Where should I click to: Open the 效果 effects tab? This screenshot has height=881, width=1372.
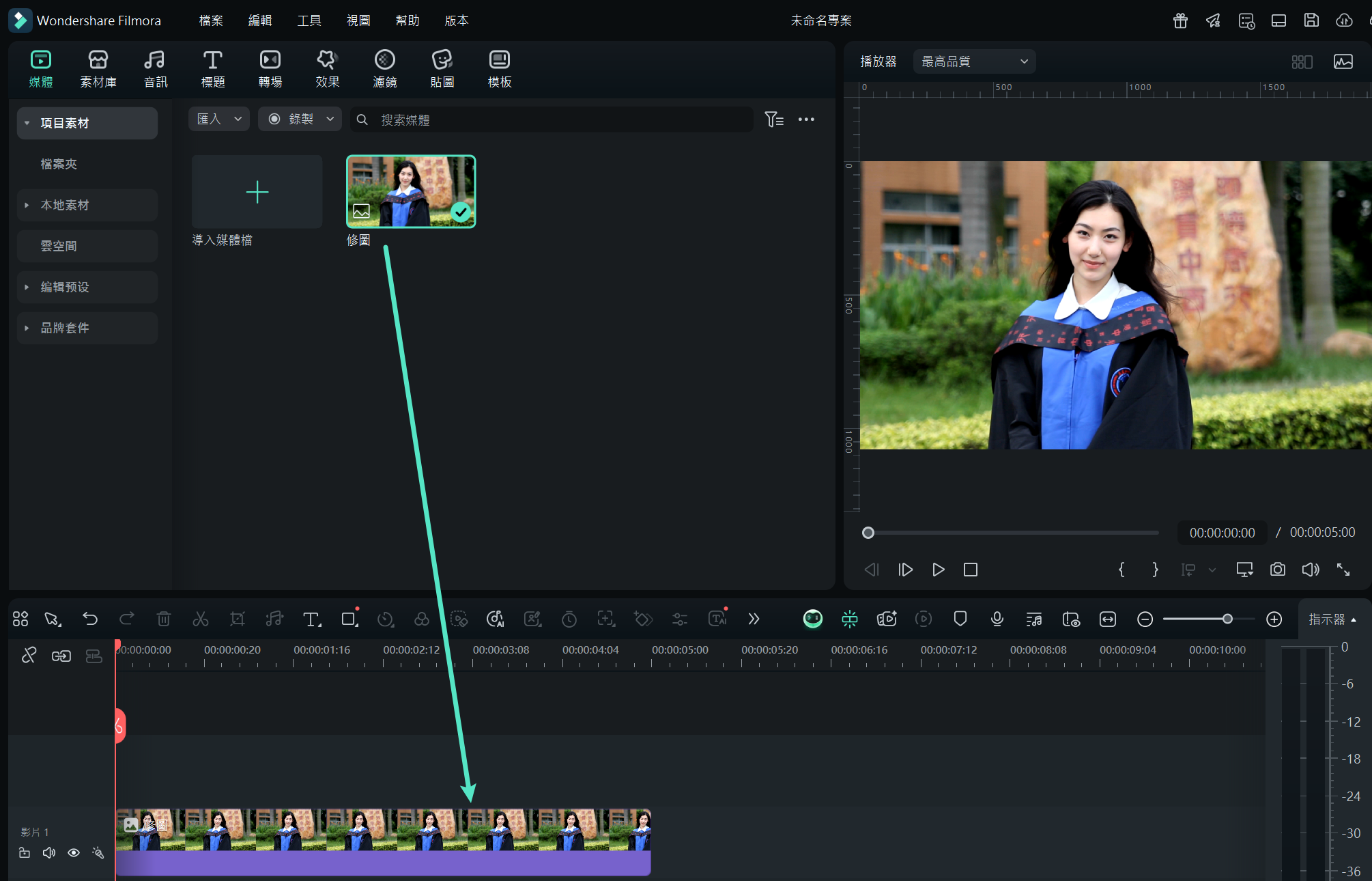328,69
